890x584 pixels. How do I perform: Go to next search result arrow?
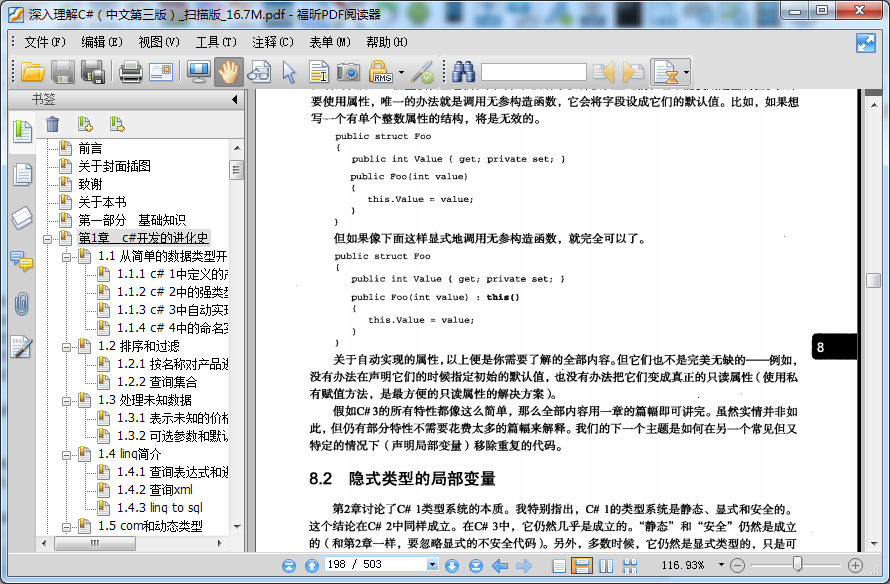click(x=633, y=72)
